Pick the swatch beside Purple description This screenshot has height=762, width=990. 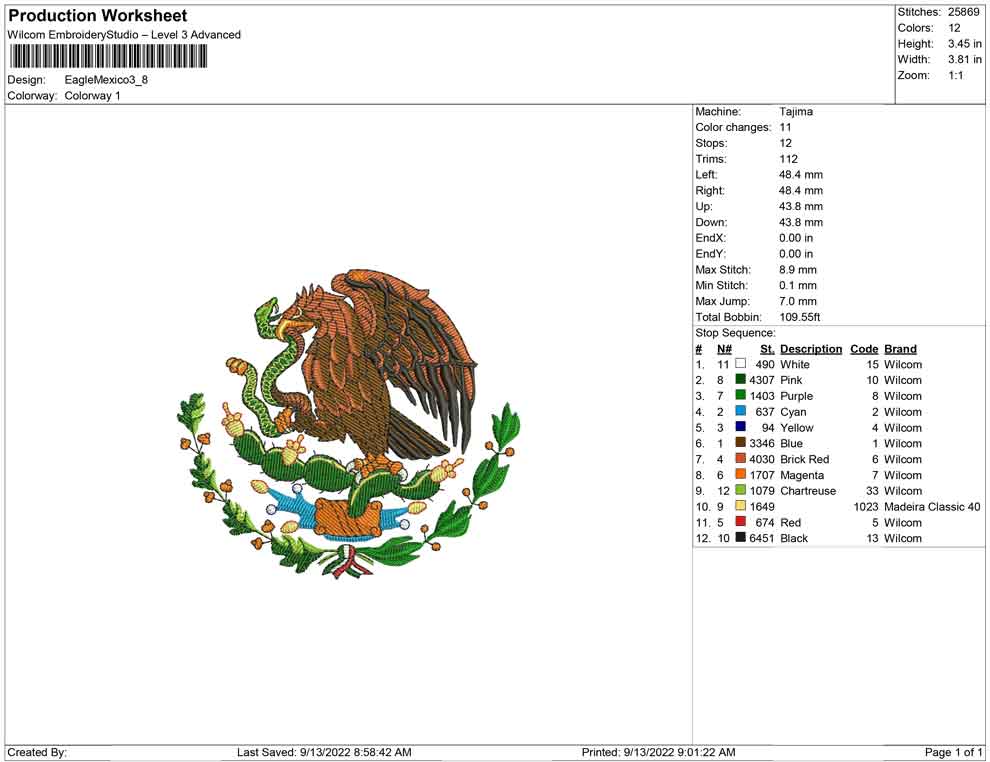point(741,395)
